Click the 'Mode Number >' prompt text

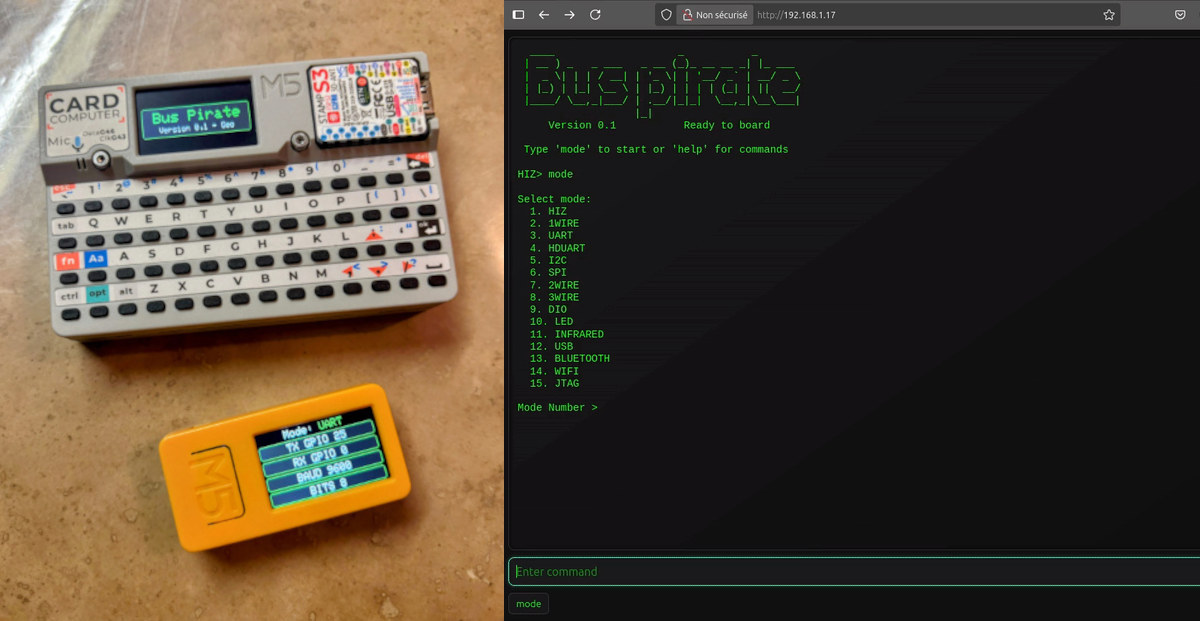pos(557,408)
